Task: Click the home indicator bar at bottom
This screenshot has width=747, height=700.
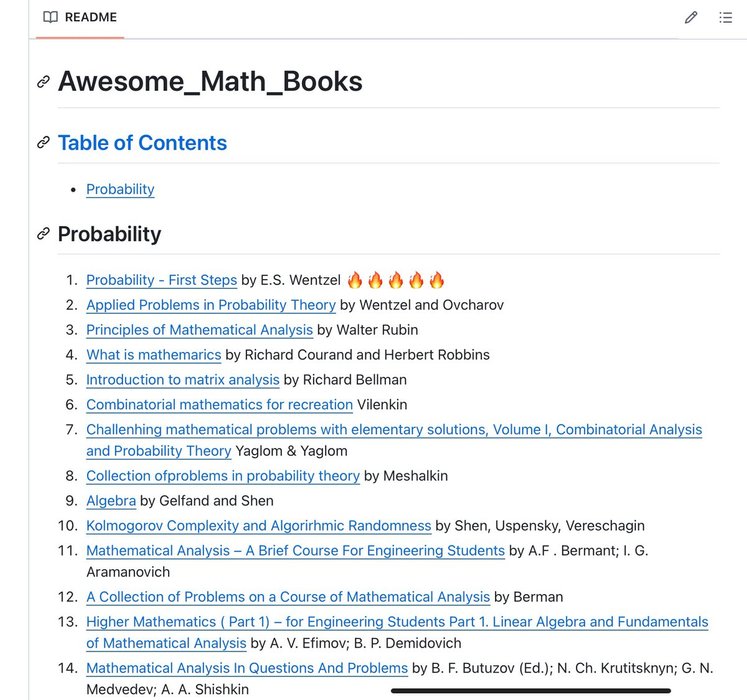Action: click(x=531, y=690)
